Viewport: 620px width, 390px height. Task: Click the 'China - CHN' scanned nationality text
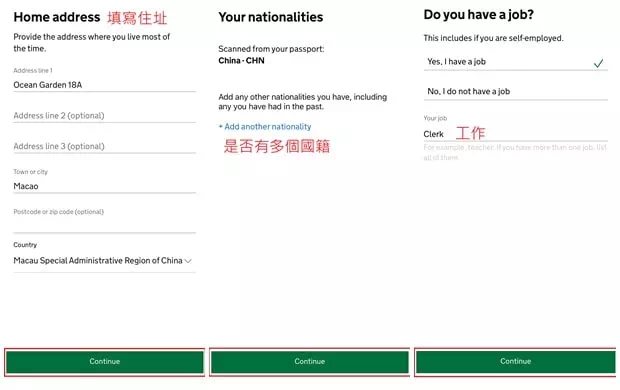(x=241, y=61)
